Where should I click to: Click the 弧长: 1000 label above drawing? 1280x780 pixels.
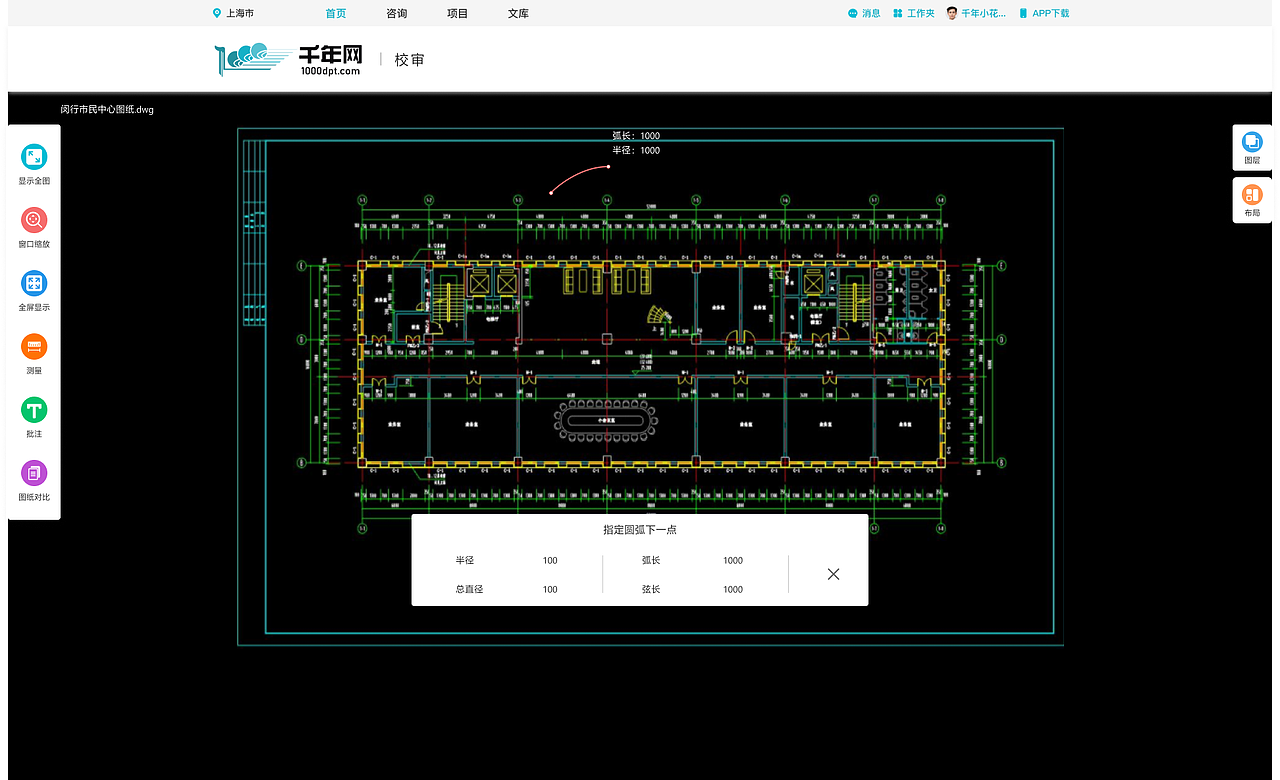click(636, 135)
